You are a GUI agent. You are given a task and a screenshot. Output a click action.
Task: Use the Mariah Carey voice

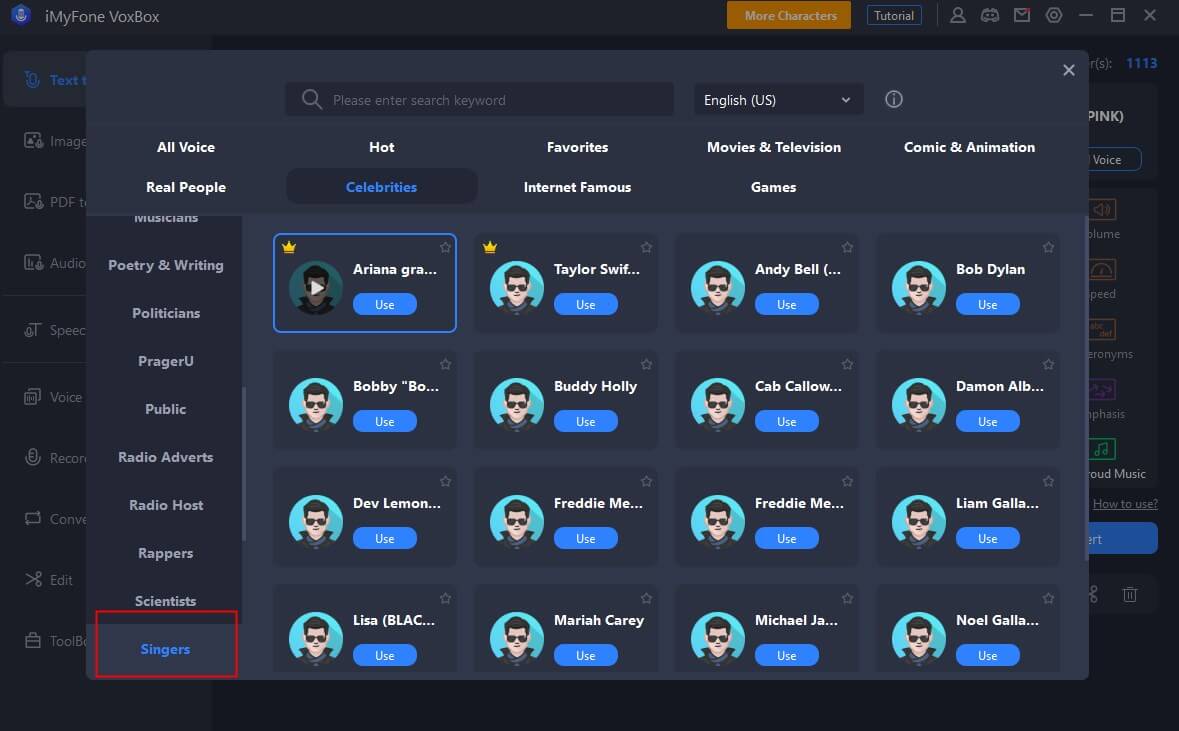[x=586, y=656]
